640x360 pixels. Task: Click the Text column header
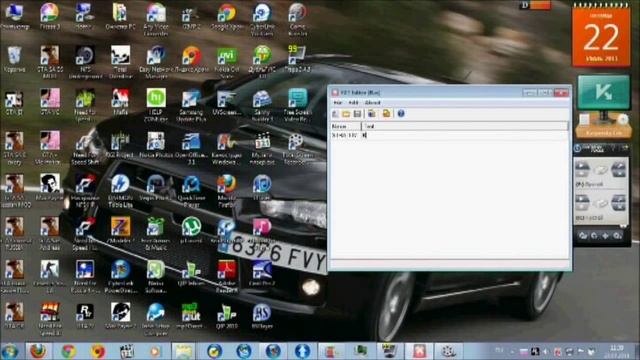pyautogui.click(x=465, y=126)
